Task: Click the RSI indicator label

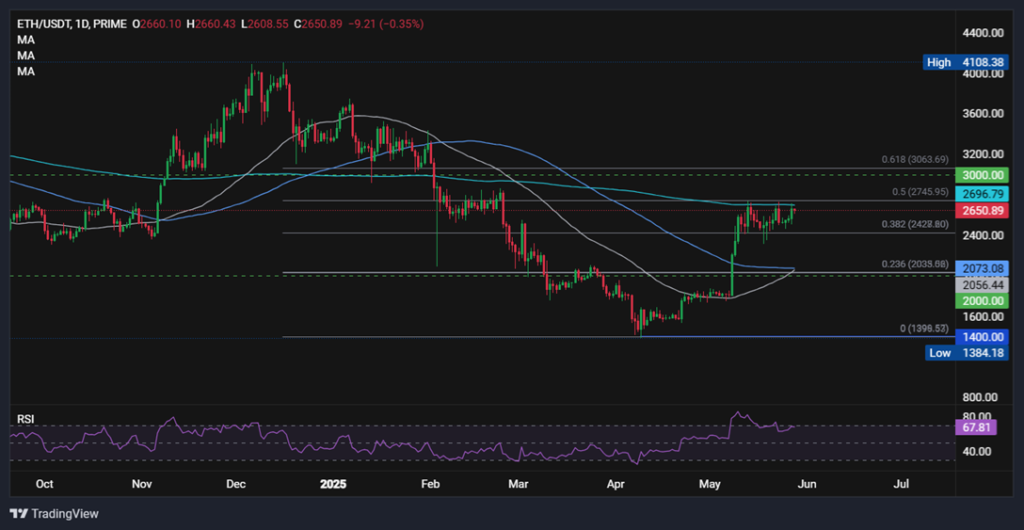Action: [x=25, y=418]
